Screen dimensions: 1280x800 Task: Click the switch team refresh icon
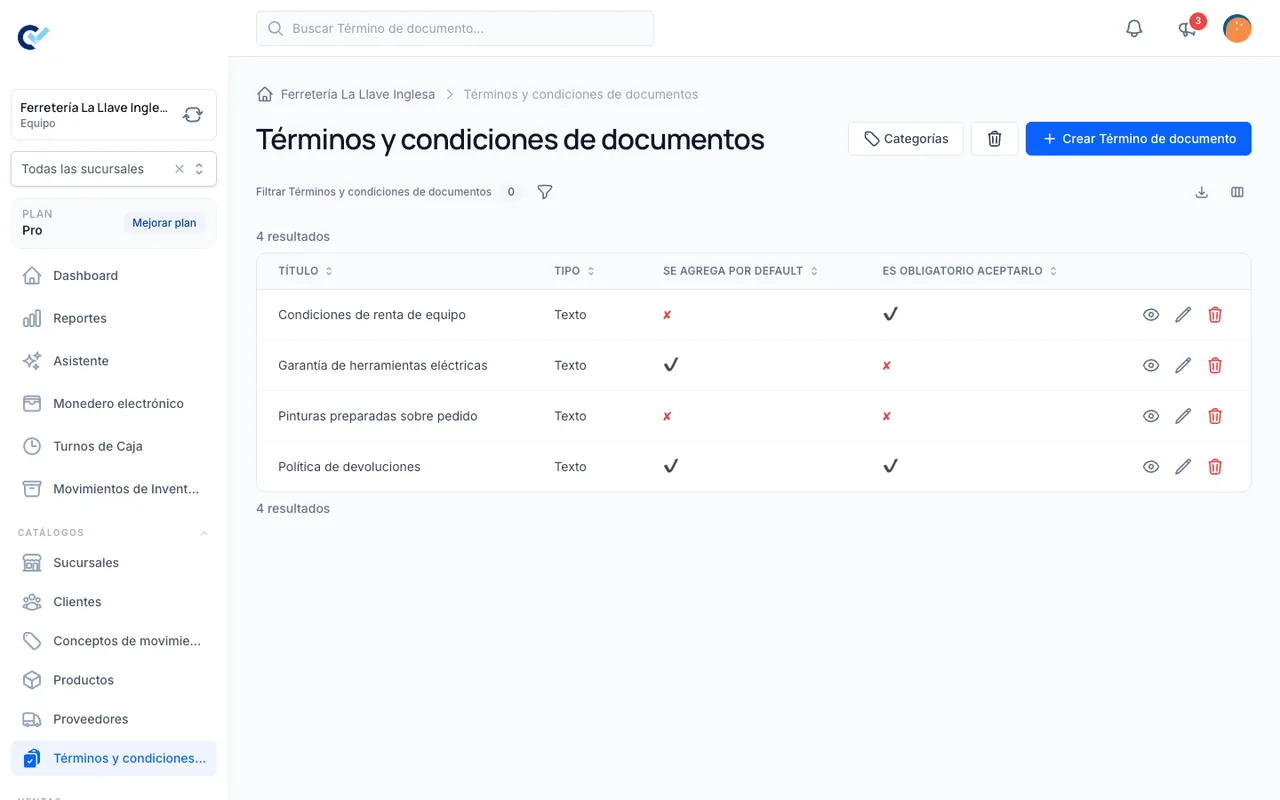193,115
